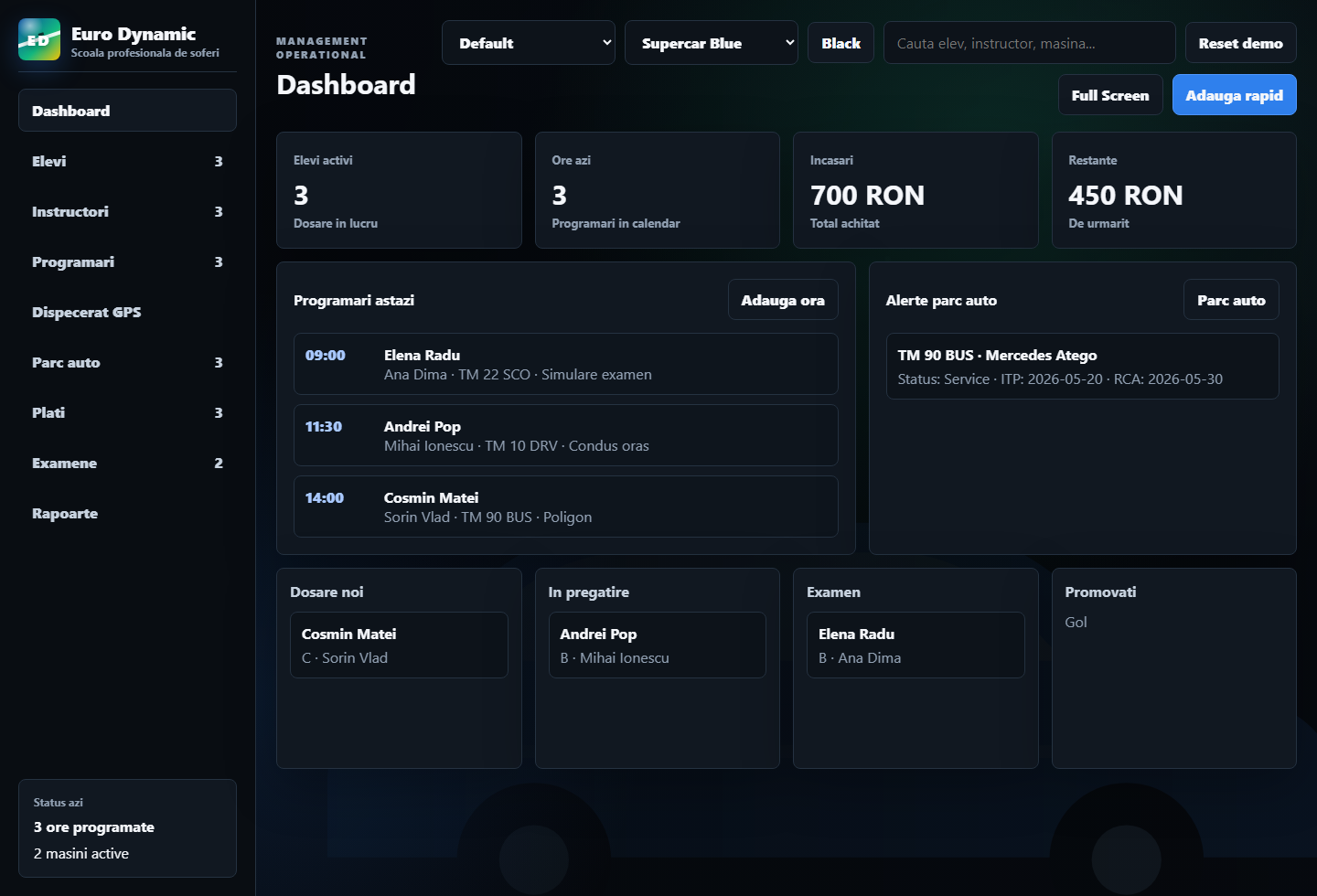This screenshot has width=1317, height=896.
Task: Select the TM 90 BUS Mercedes Atego alert
Action: click(x=1083, y=366)
